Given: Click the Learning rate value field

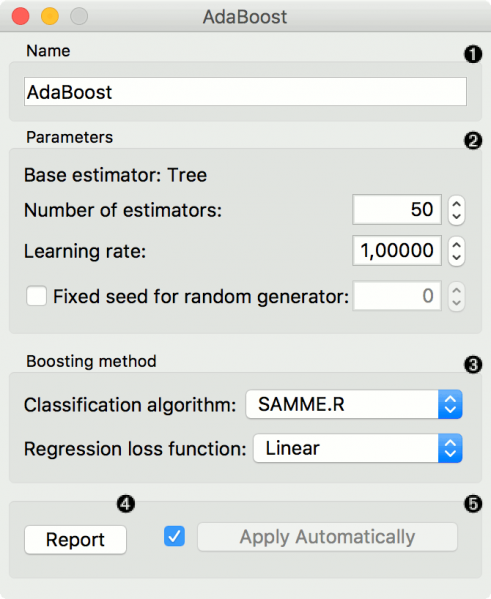Looking at the screenshot, I should coord(397,251).
